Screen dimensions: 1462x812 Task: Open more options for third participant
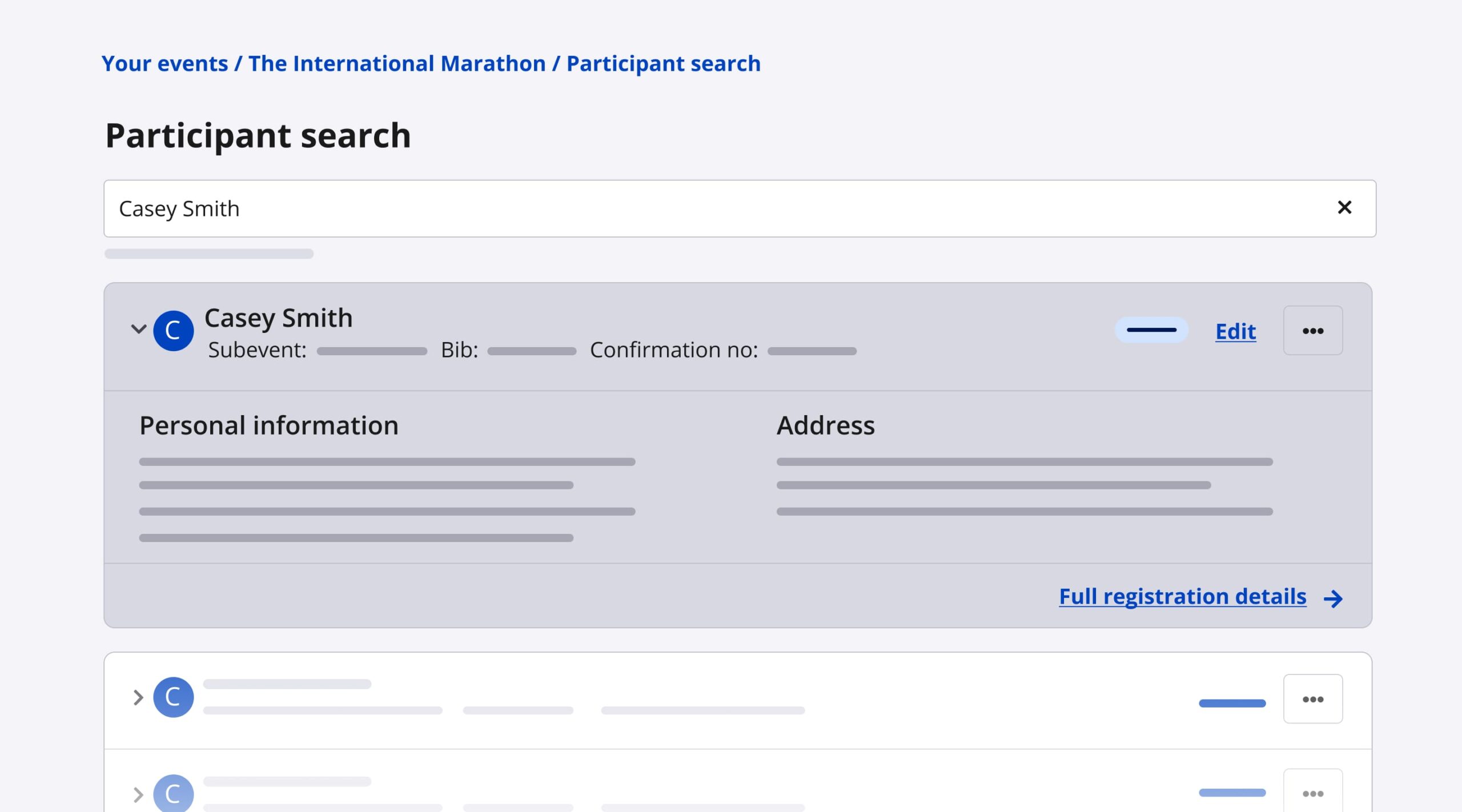pyautogui.click(x=1312, y=793)
